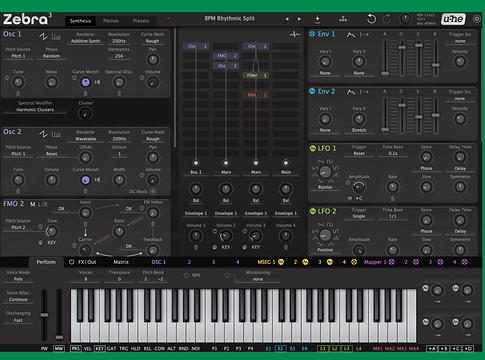Image resolution: width=485 pixels, height=360 pixels.
Task: Open the Voice Alloc Continue dropdown
Action: [18, 300]
